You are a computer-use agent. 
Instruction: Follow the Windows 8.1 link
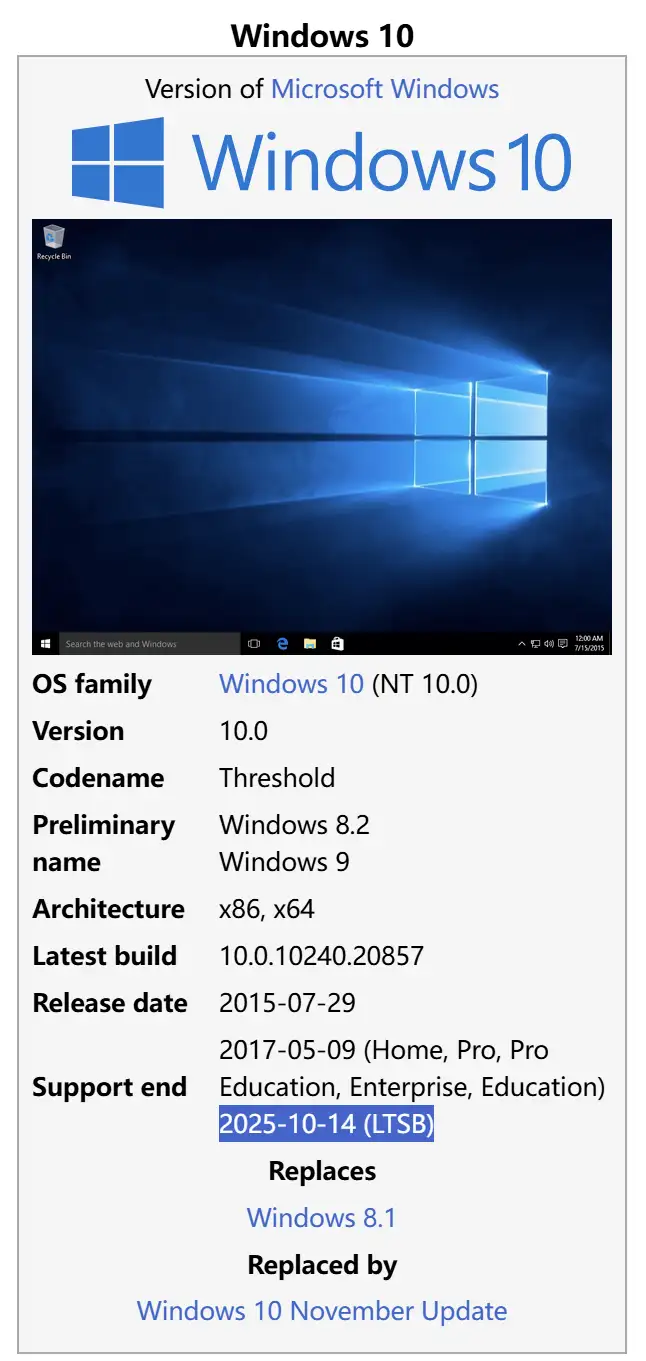click(322, 1218)
